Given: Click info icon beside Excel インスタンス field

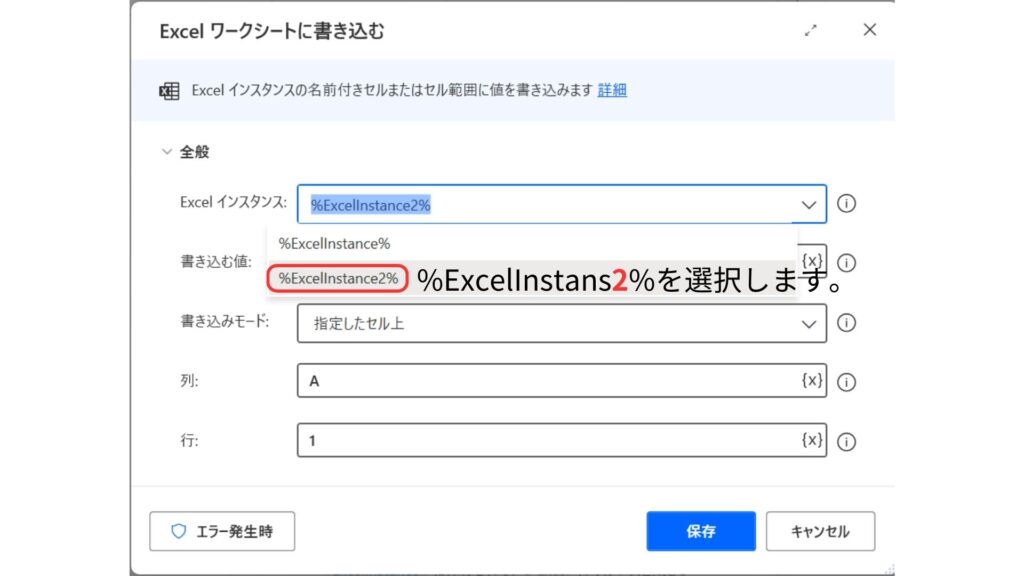Looking at the screenshot, I should coord(846,204).
